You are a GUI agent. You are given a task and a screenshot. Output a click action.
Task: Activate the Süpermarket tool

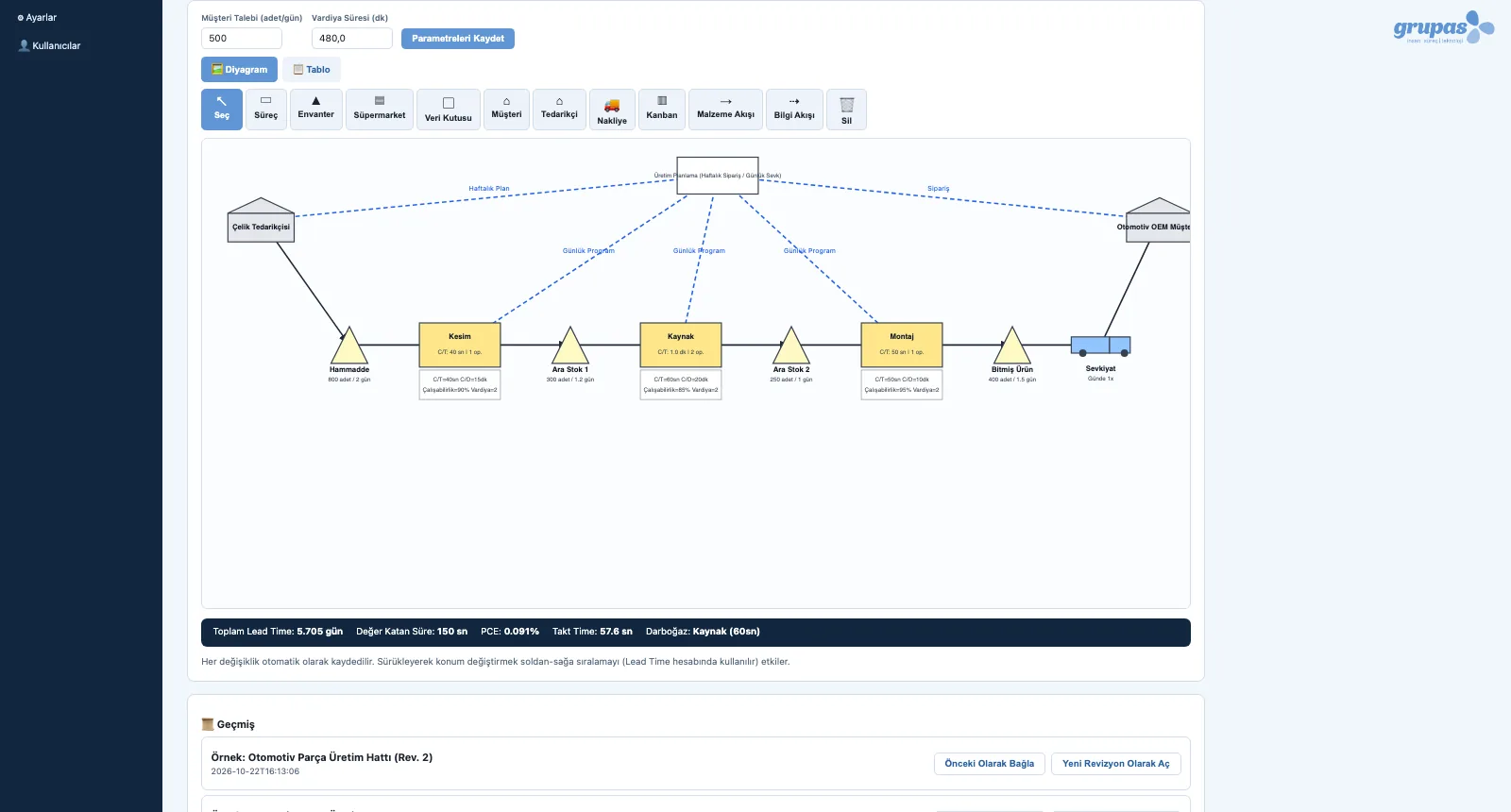380,110
